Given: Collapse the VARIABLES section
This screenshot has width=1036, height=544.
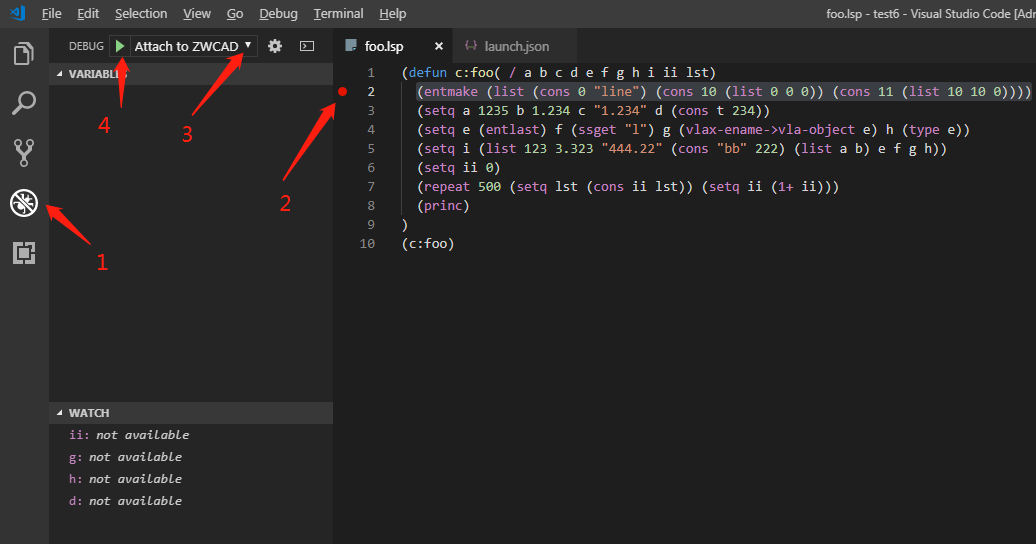Looking at the screenshot, I should click(x=191, y=74).
